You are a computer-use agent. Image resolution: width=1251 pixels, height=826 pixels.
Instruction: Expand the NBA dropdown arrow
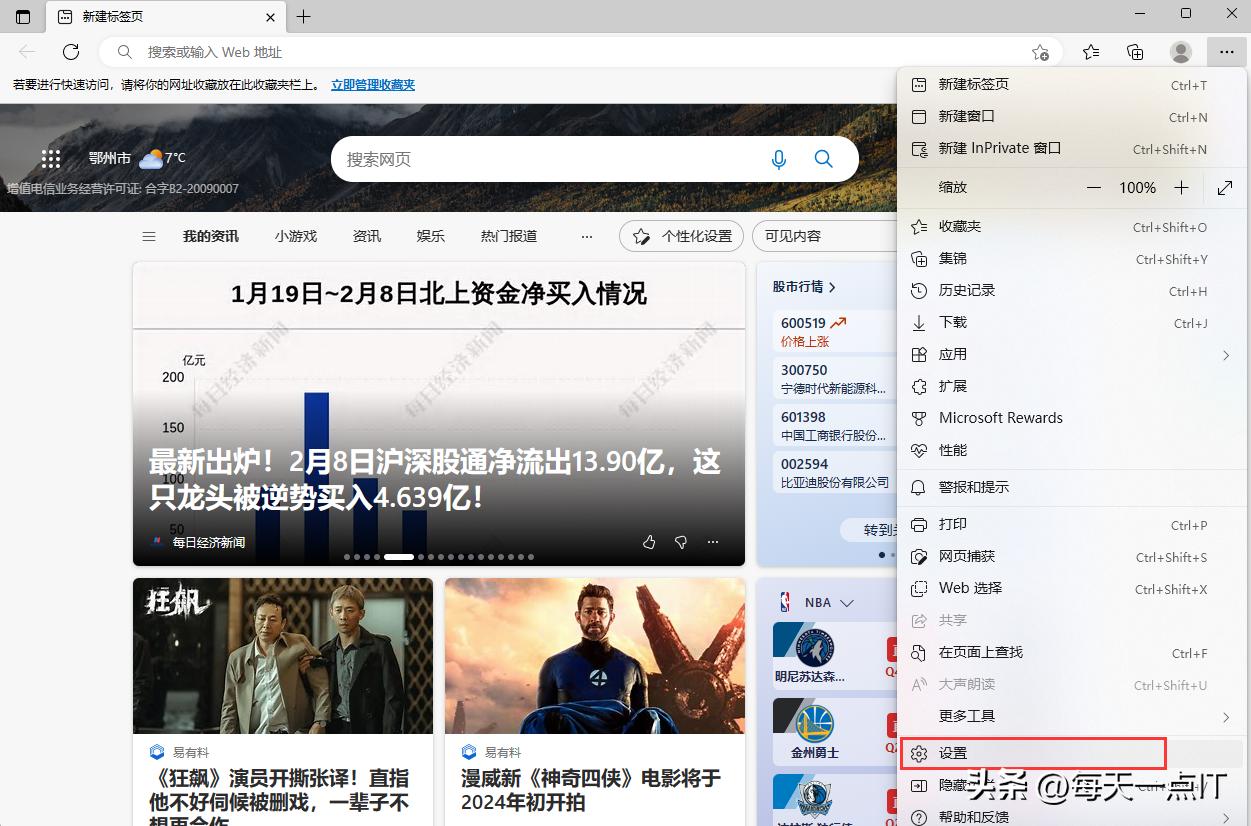[847, 602]
